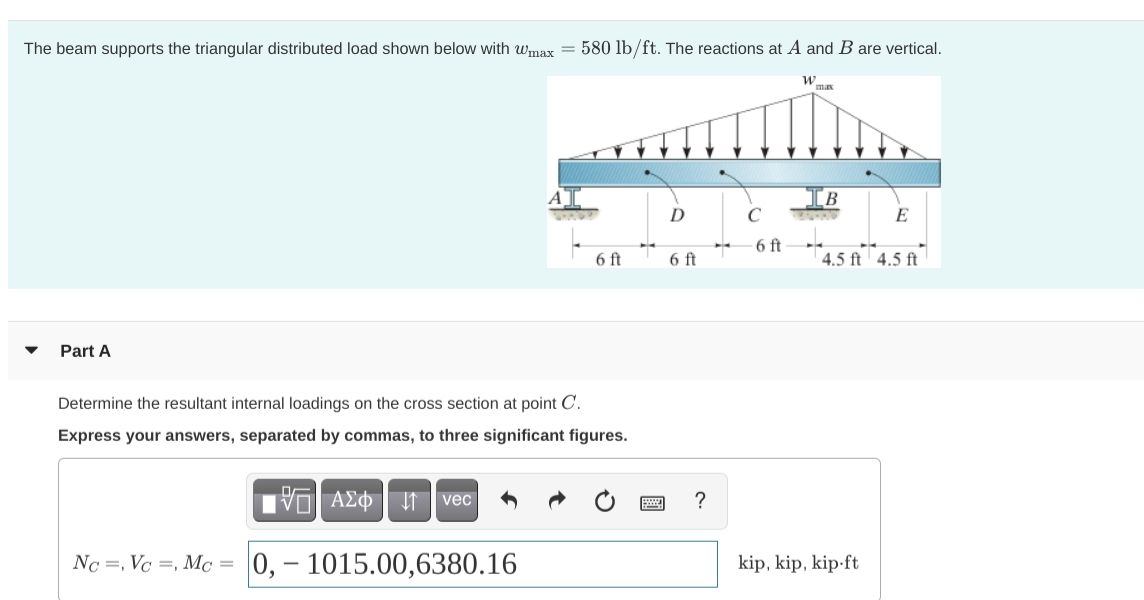Click the Part A disclosure triangle
The image size is (1144, 600).
coord(33,351)
